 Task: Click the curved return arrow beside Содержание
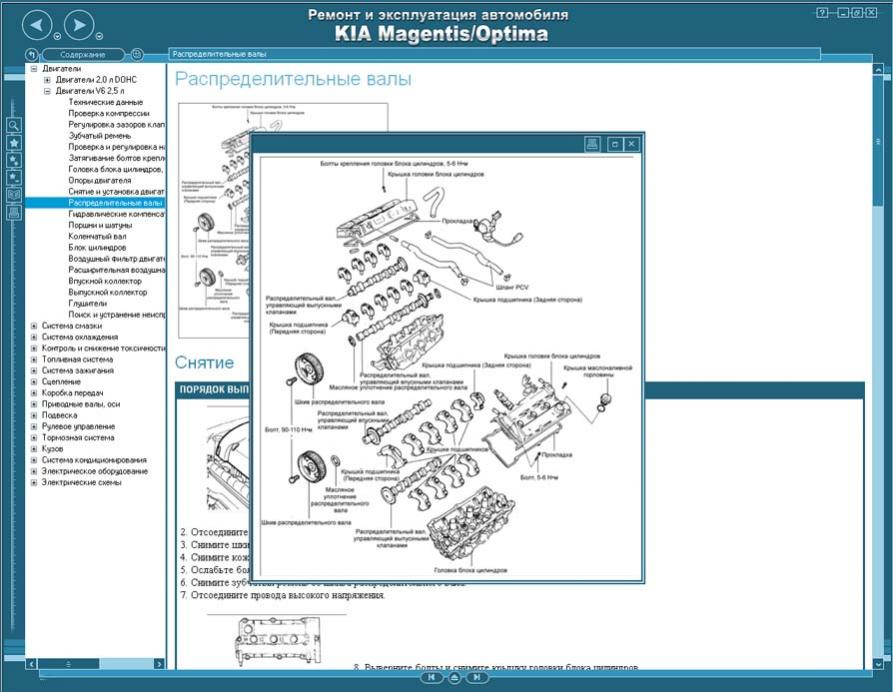pyautogui.click(x=32, y=55)
